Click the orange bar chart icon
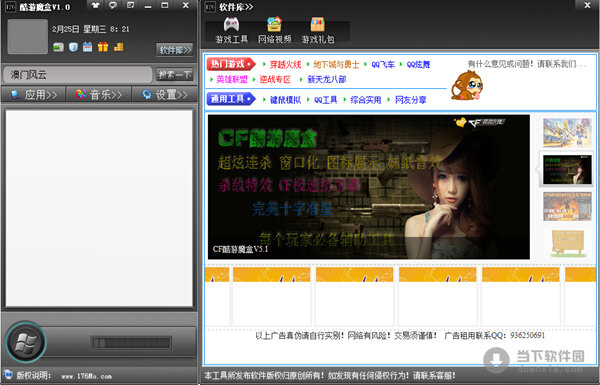 118,47
